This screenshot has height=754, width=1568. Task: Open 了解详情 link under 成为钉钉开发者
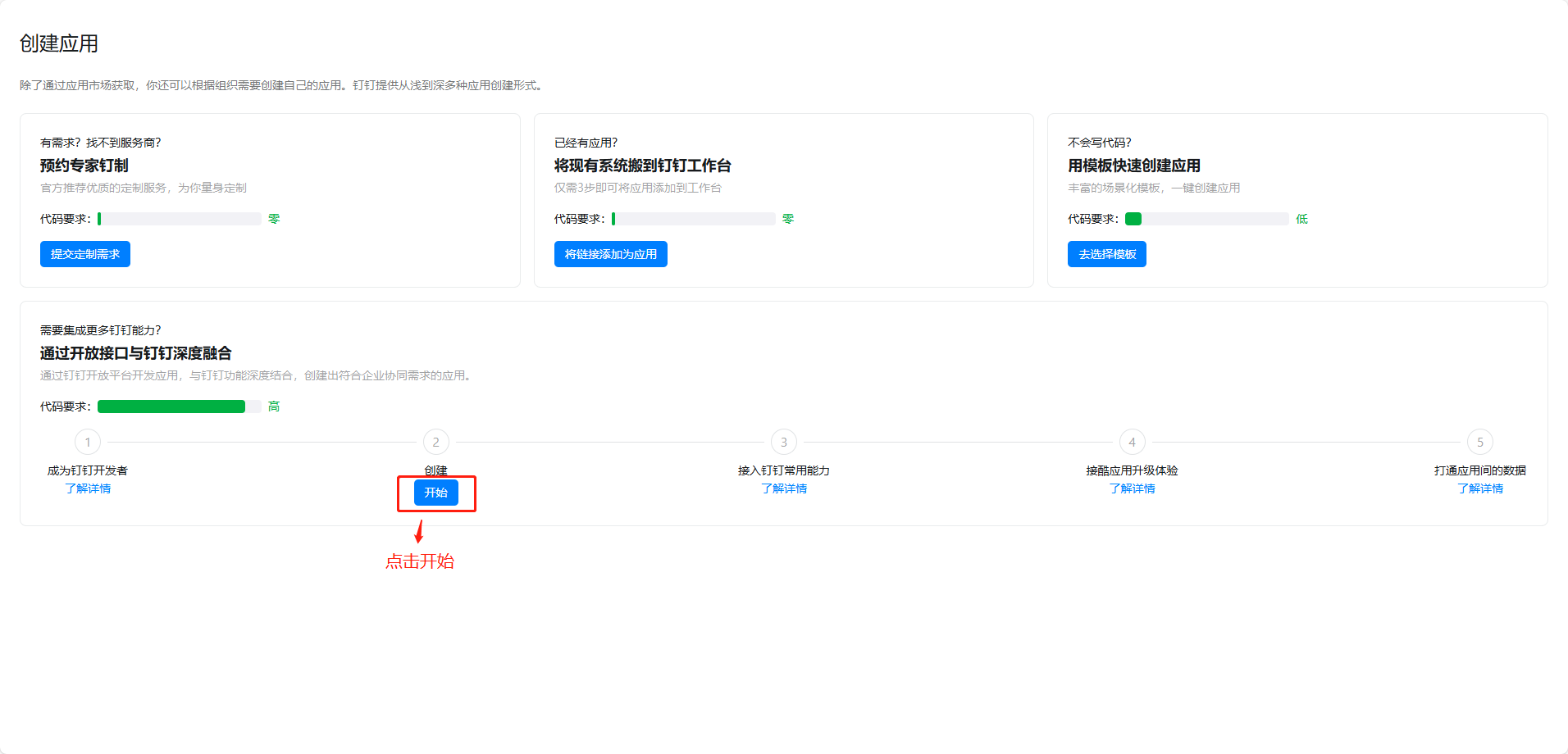(88, 488)
